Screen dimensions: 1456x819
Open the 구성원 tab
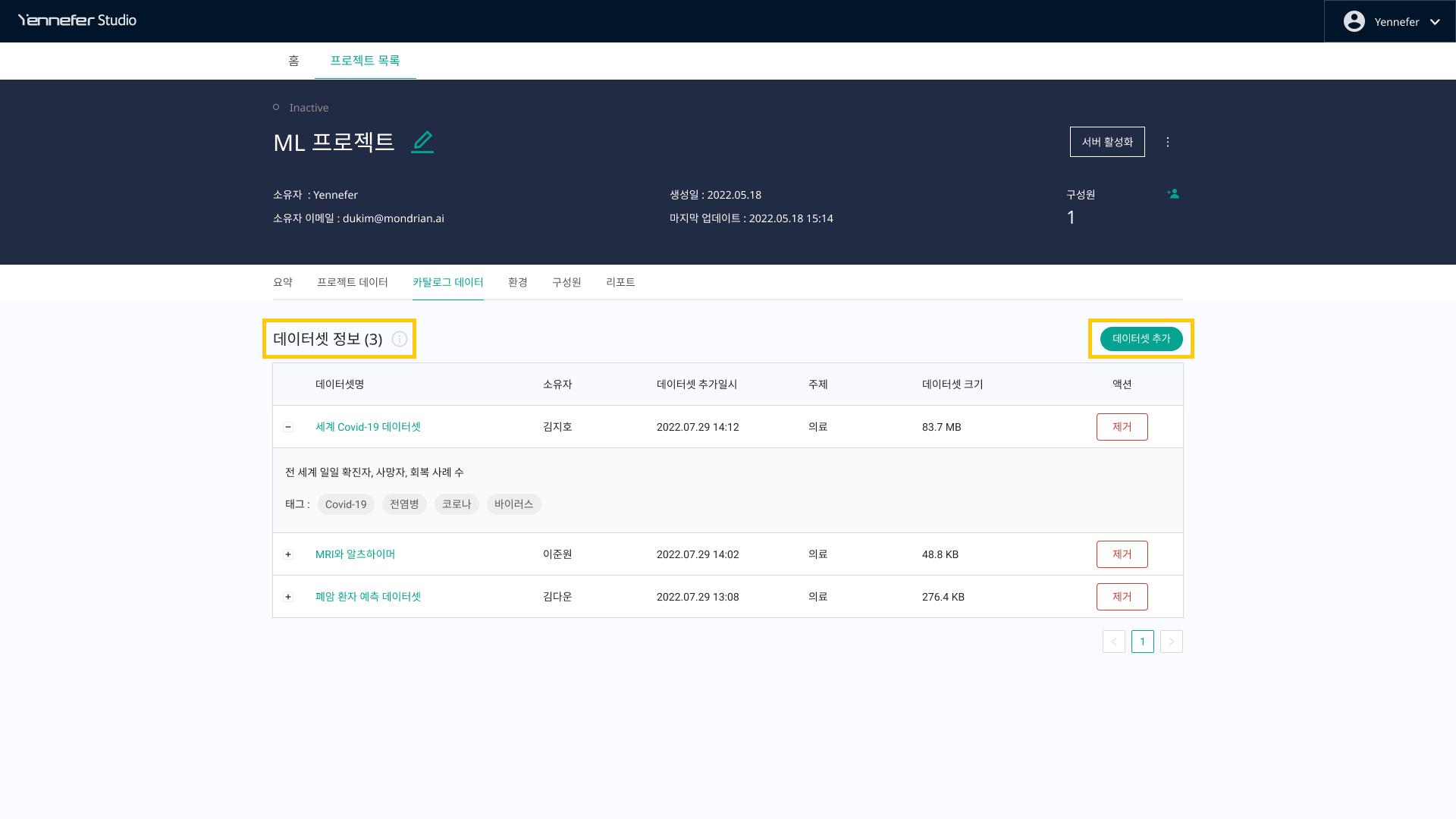[x=566, y=282]
